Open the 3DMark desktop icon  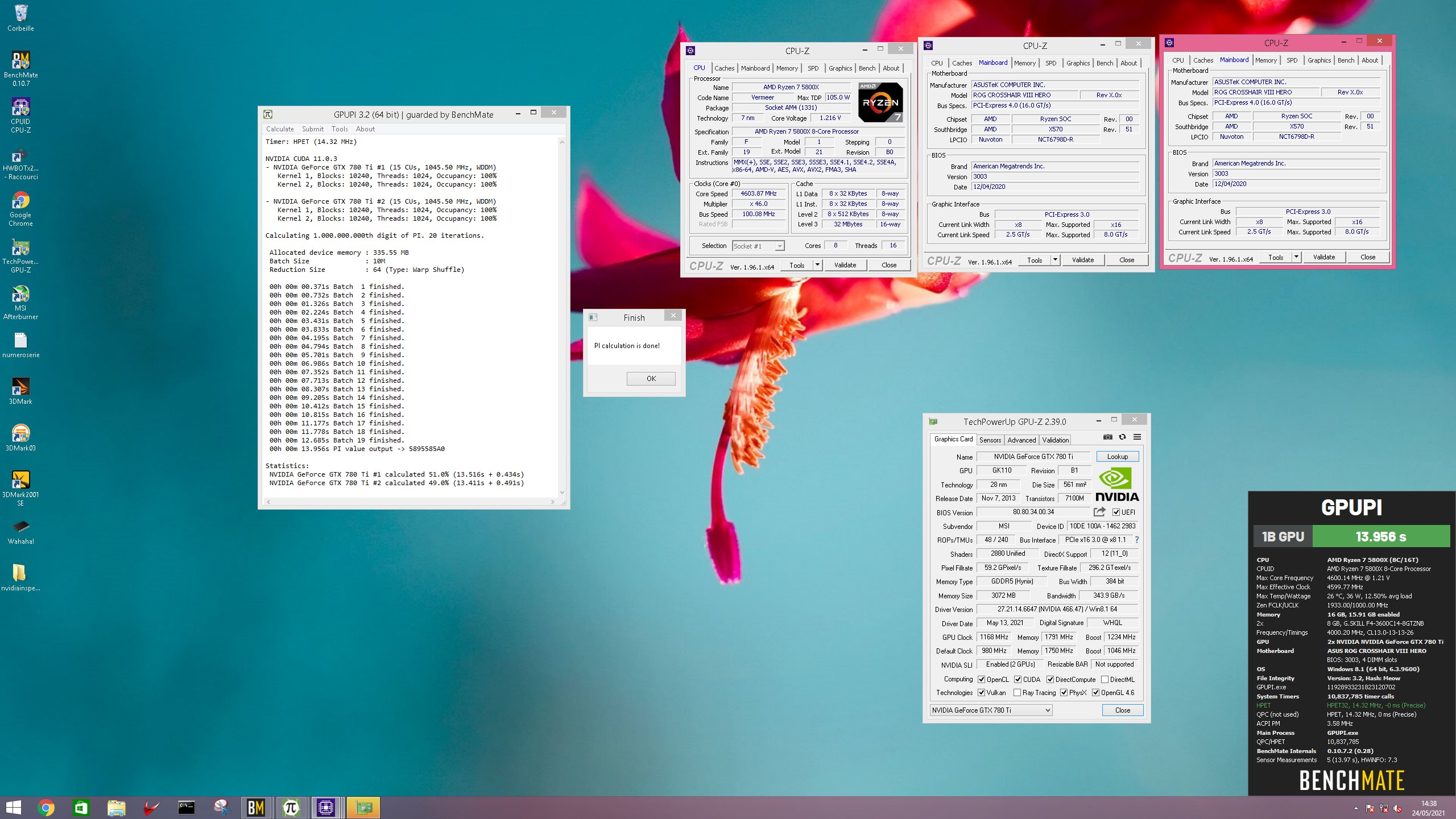point(20,391)
